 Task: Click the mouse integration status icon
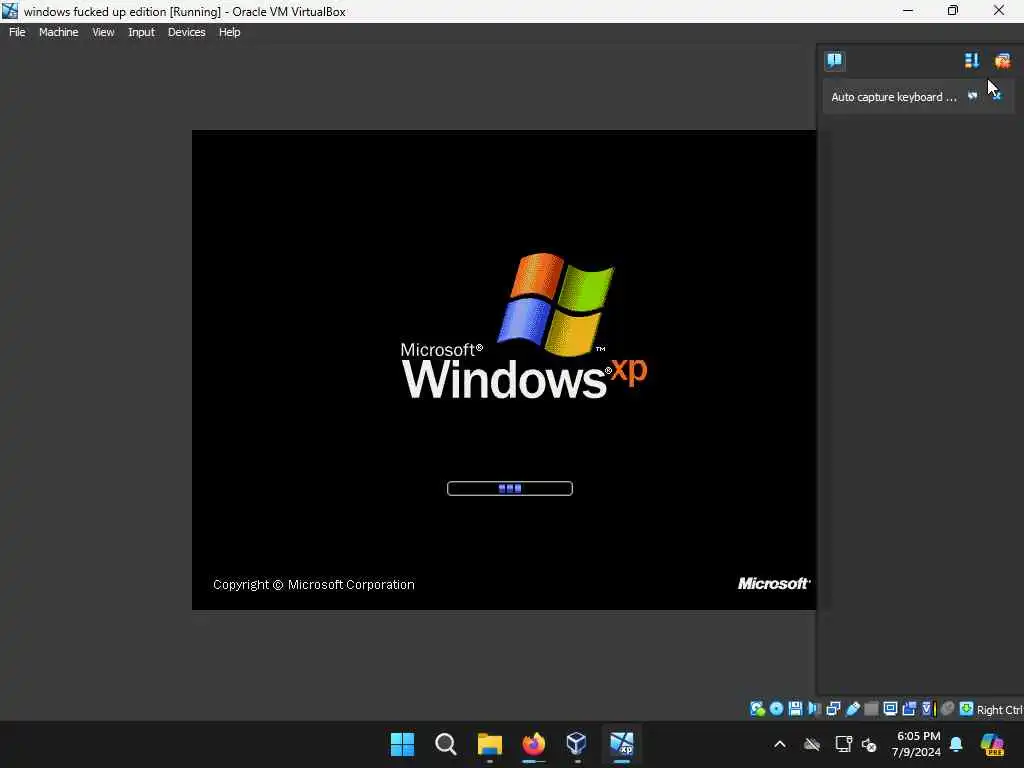[x=948, y=709]
